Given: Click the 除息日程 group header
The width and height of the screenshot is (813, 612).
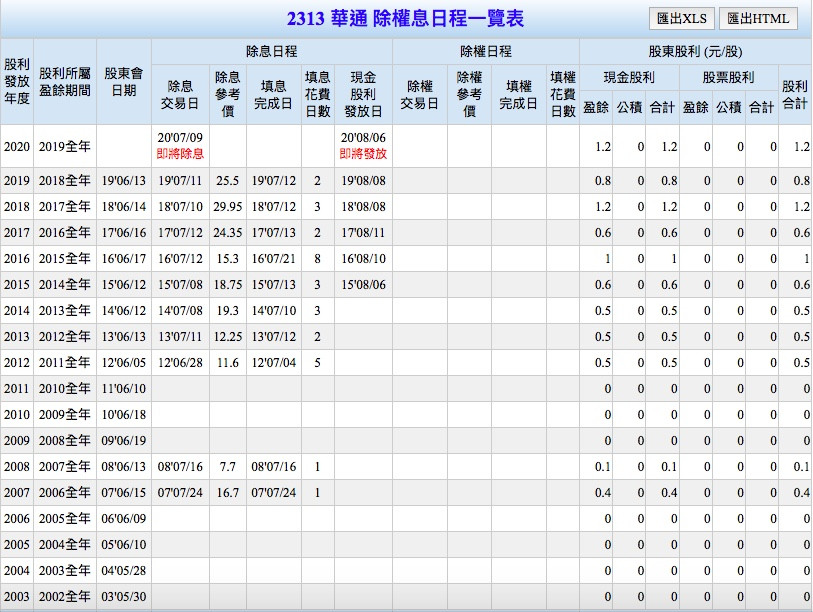Looking at the screenshot, I should [271, 51].
